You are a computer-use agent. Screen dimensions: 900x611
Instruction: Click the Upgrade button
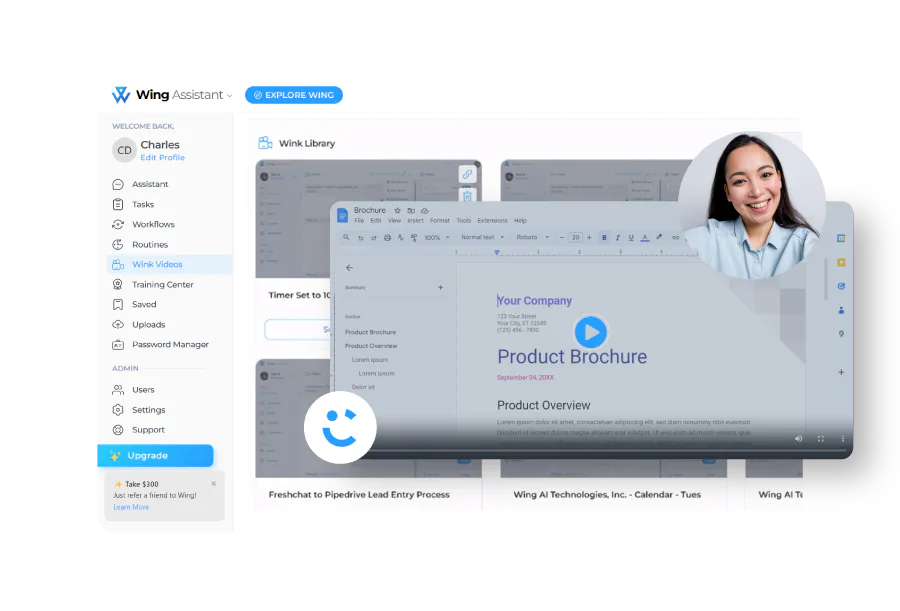tap(156, 455)
